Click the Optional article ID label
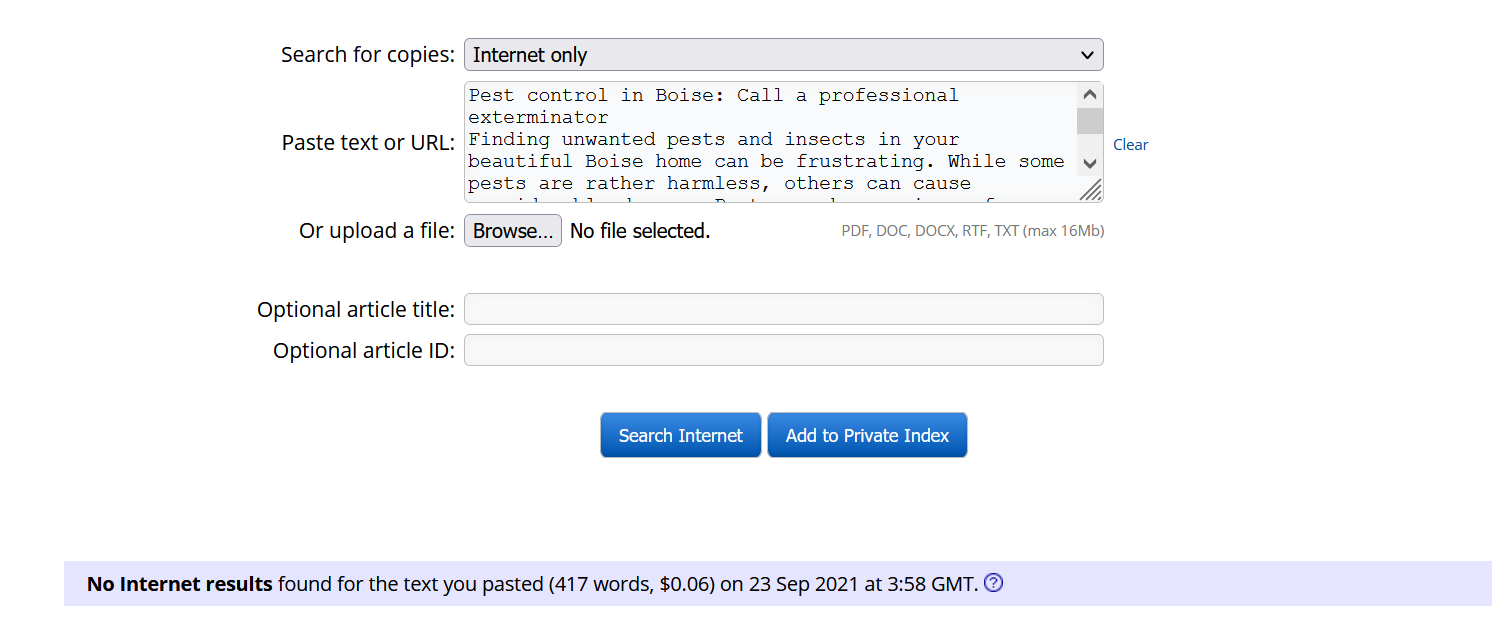Viewport: 1492px width, 622px height. click(364, 351)
